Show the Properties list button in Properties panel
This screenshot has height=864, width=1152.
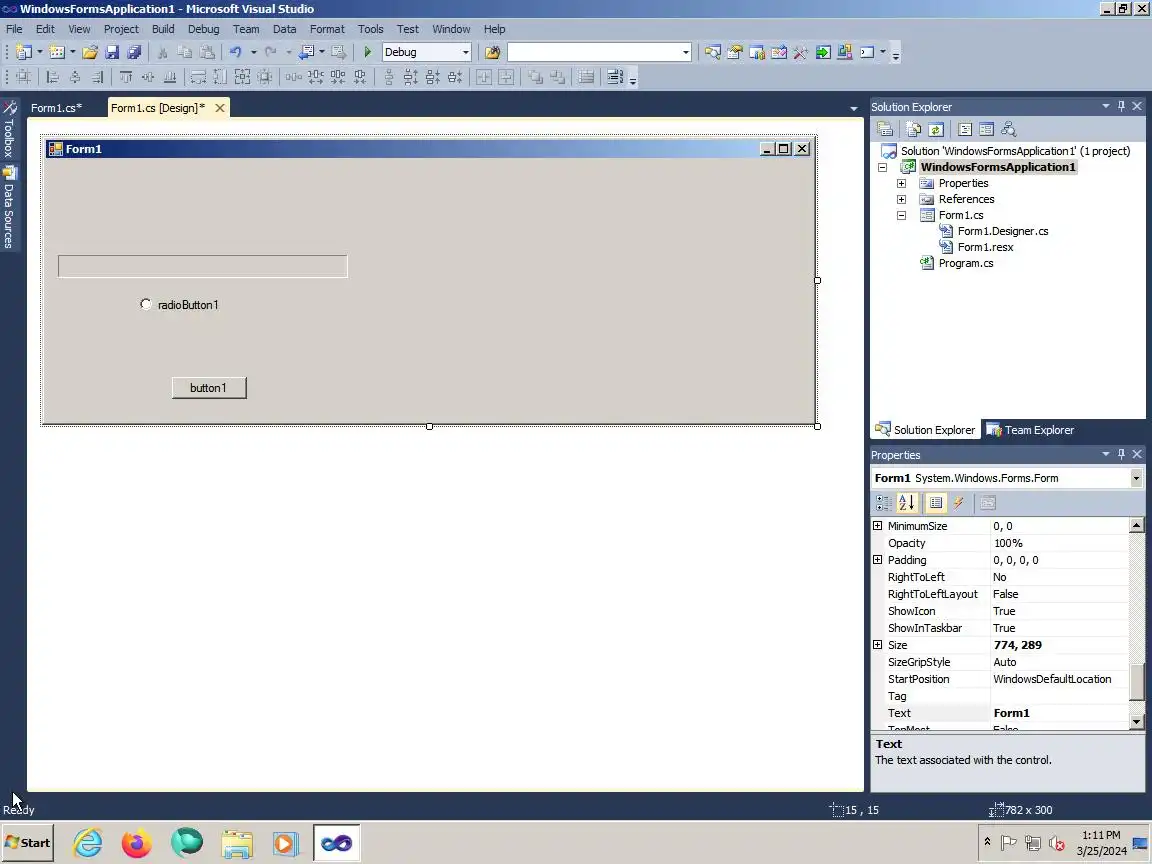[936, 503]
